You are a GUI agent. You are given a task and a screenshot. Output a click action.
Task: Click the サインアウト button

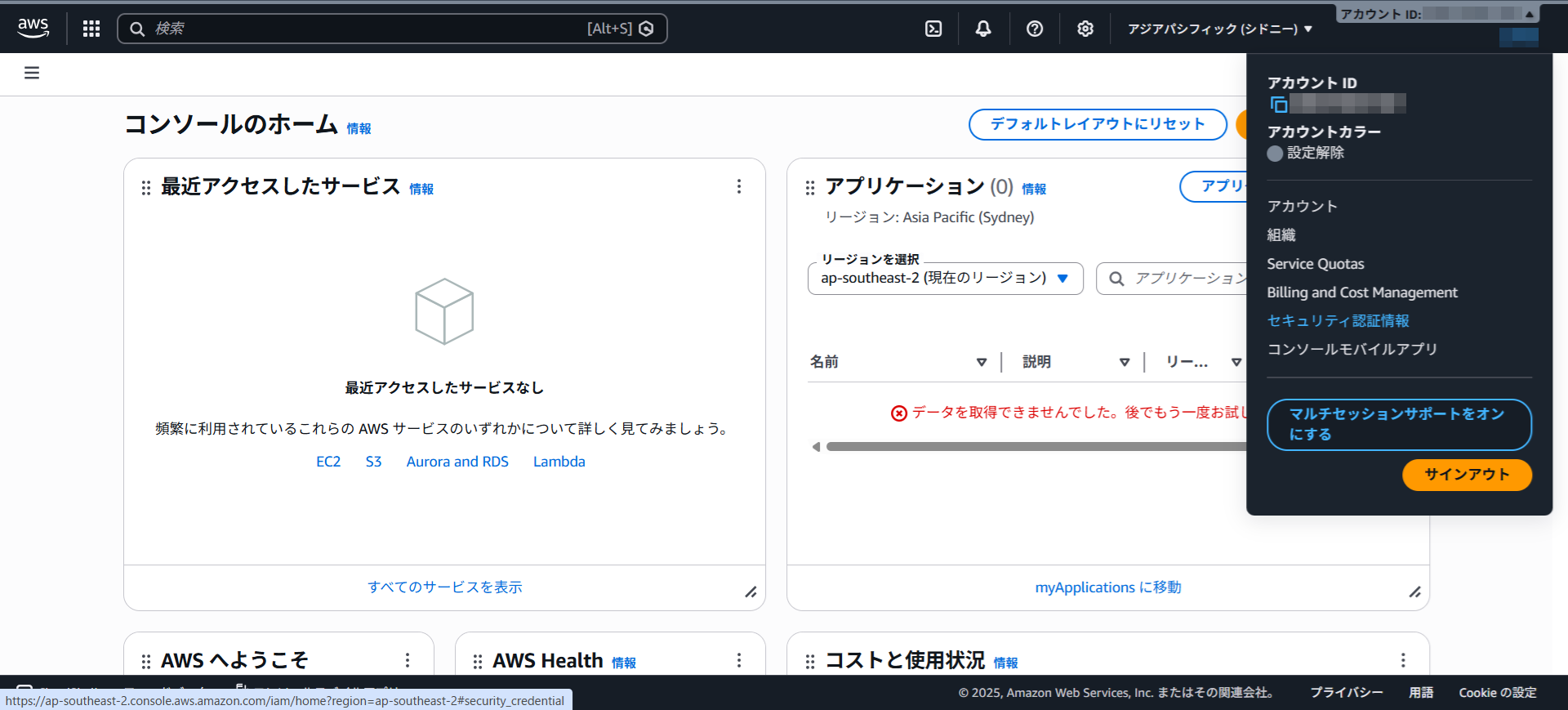point(1466,475)
